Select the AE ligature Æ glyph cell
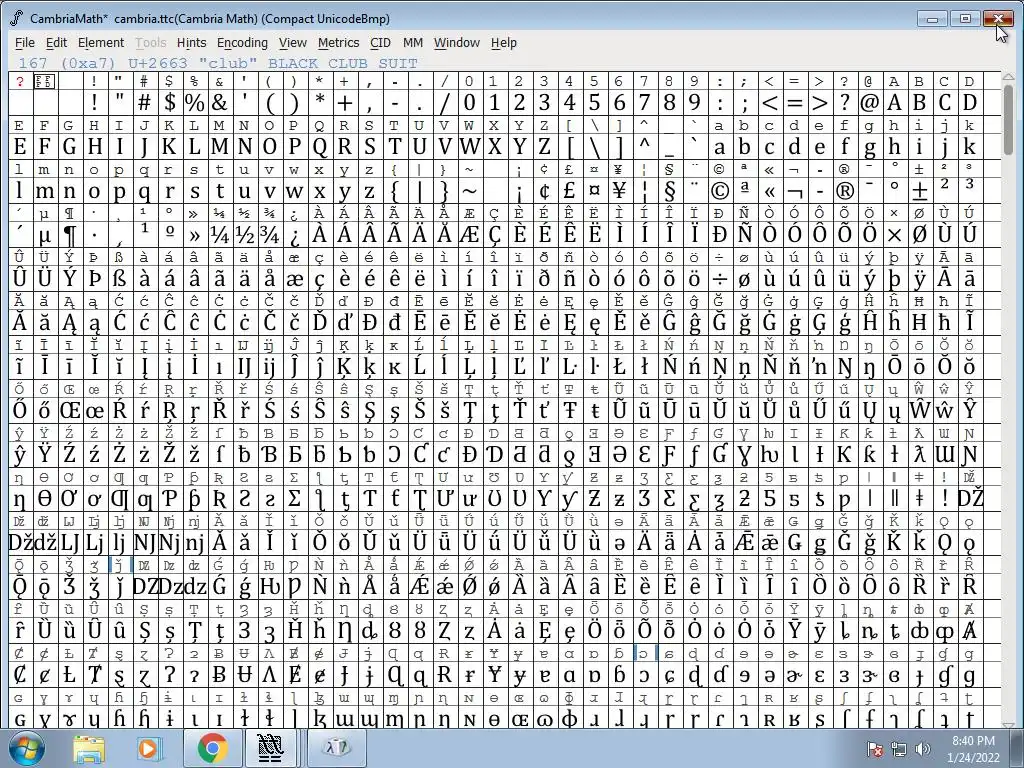Image resolution: width=1024 pixels, height=768 pixels. [470, 234]
